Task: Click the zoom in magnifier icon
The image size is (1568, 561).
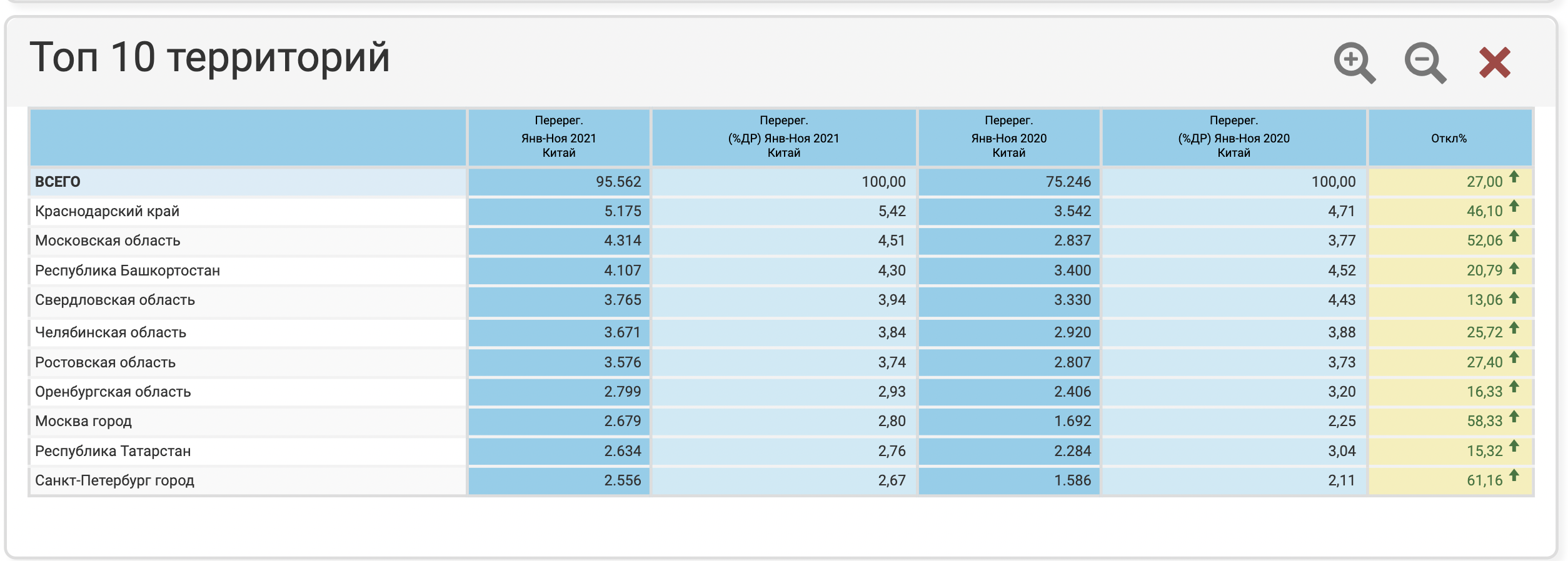Action: coord(1354,62)
